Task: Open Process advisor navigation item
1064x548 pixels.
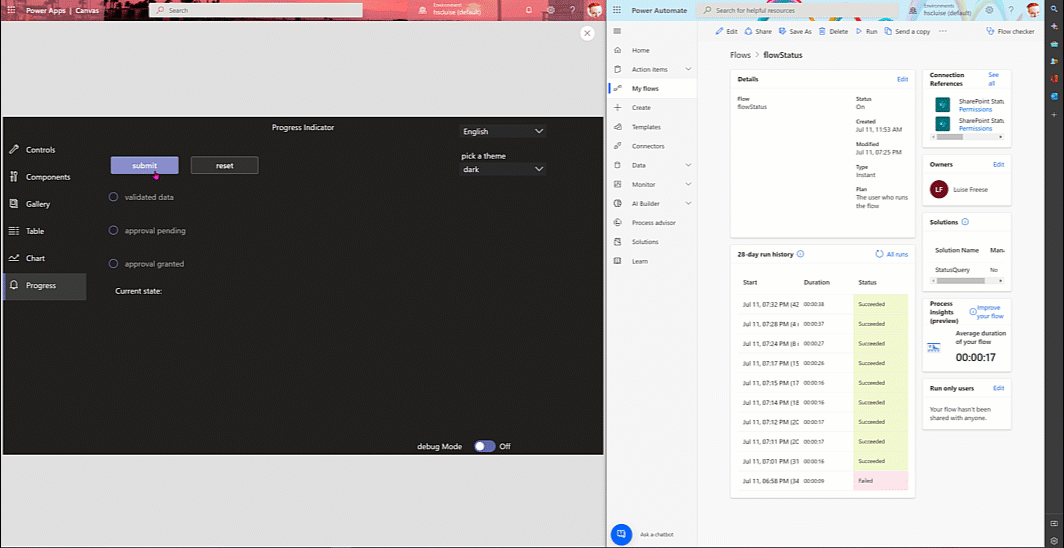Action: [653, 222]
